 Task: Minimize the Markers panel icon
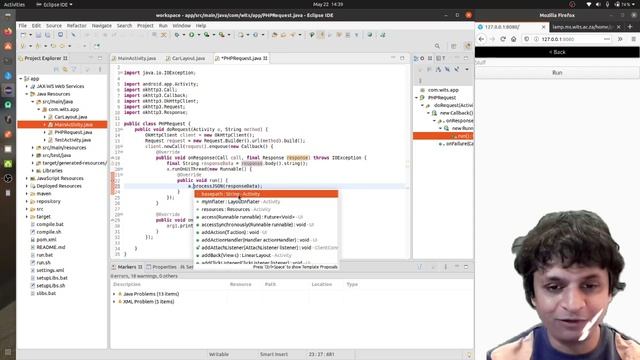(457, 267)
